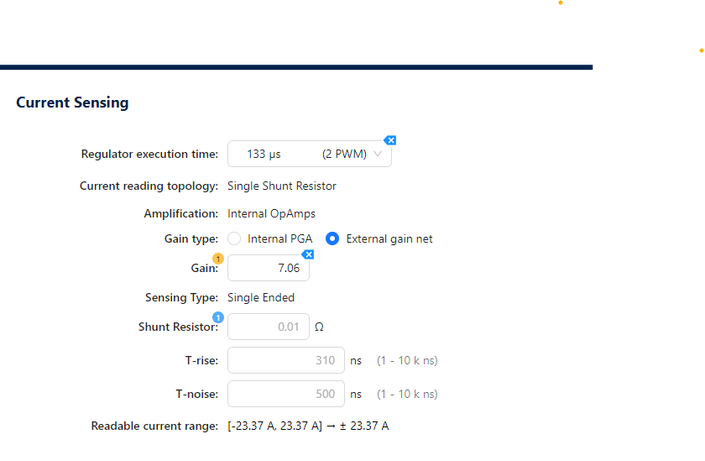The width and height of the screenshot is (705, 461).
Task: Click the orange badge beside Gain label
Action: [x=218, y=259]
